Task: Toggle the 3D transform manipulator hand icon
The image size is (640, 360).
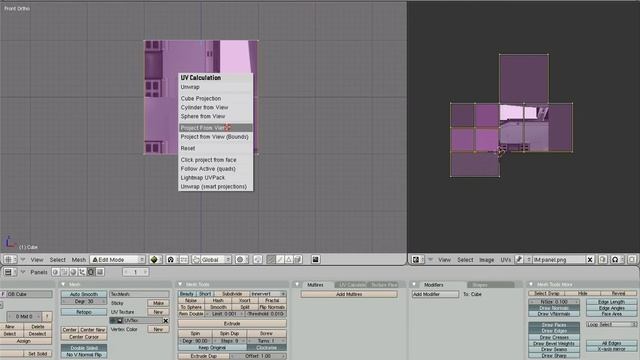Action: point(196,260)
